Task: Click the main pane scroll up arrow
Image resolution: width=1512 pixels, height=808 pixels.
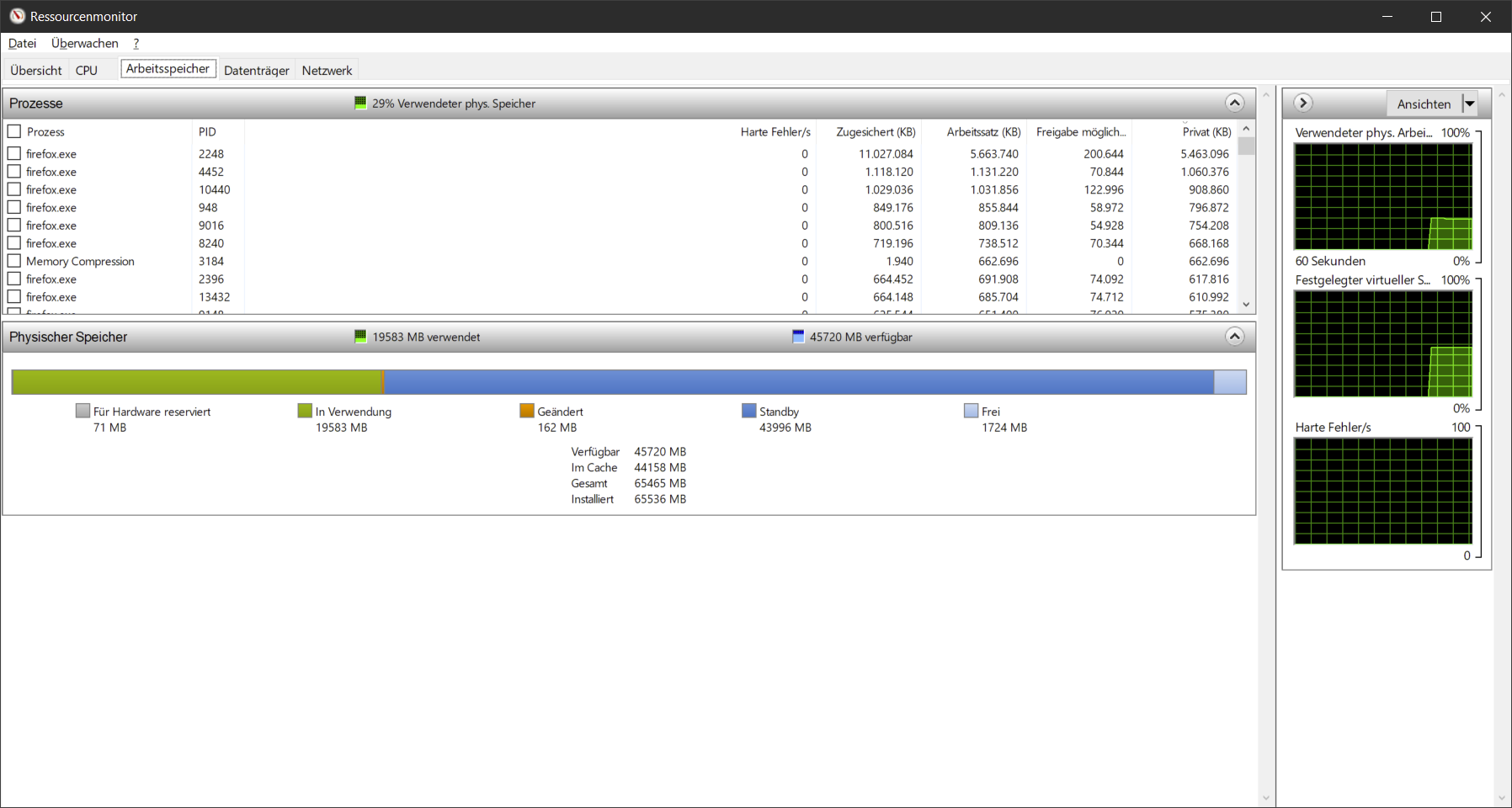Action: [1266, 95]
